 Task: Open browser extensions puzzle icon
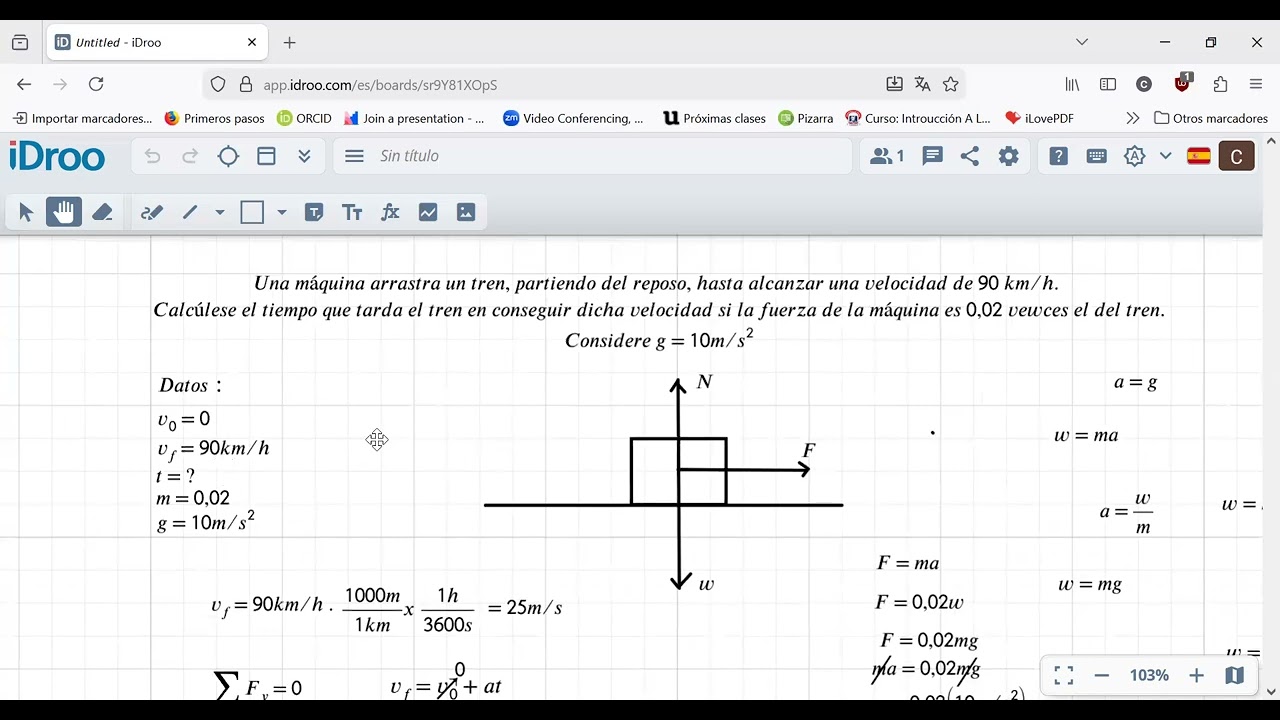pos(1220,85)
